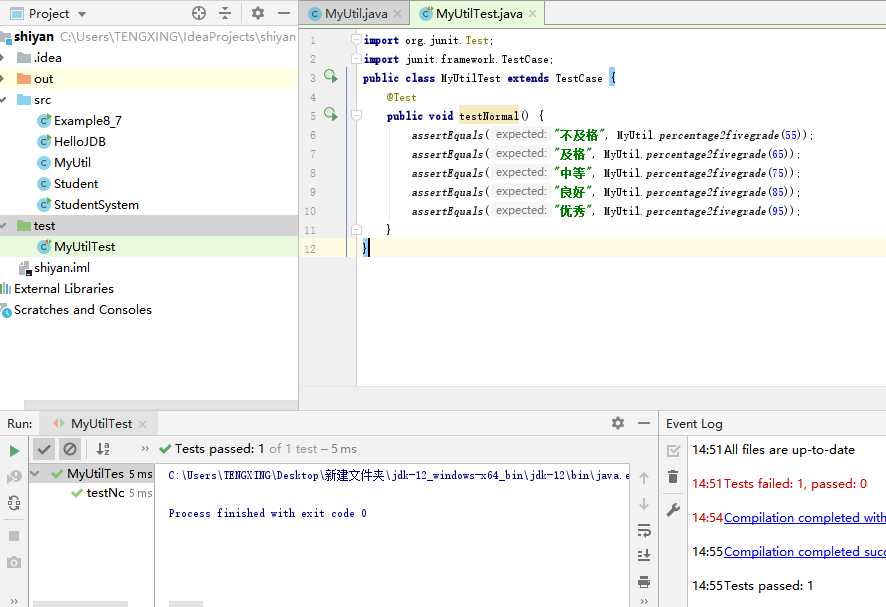The height and width of the screenshot is (607, 886).
Task: Click 'All files are up-to-date' log entry
Action: pos(789,450)
